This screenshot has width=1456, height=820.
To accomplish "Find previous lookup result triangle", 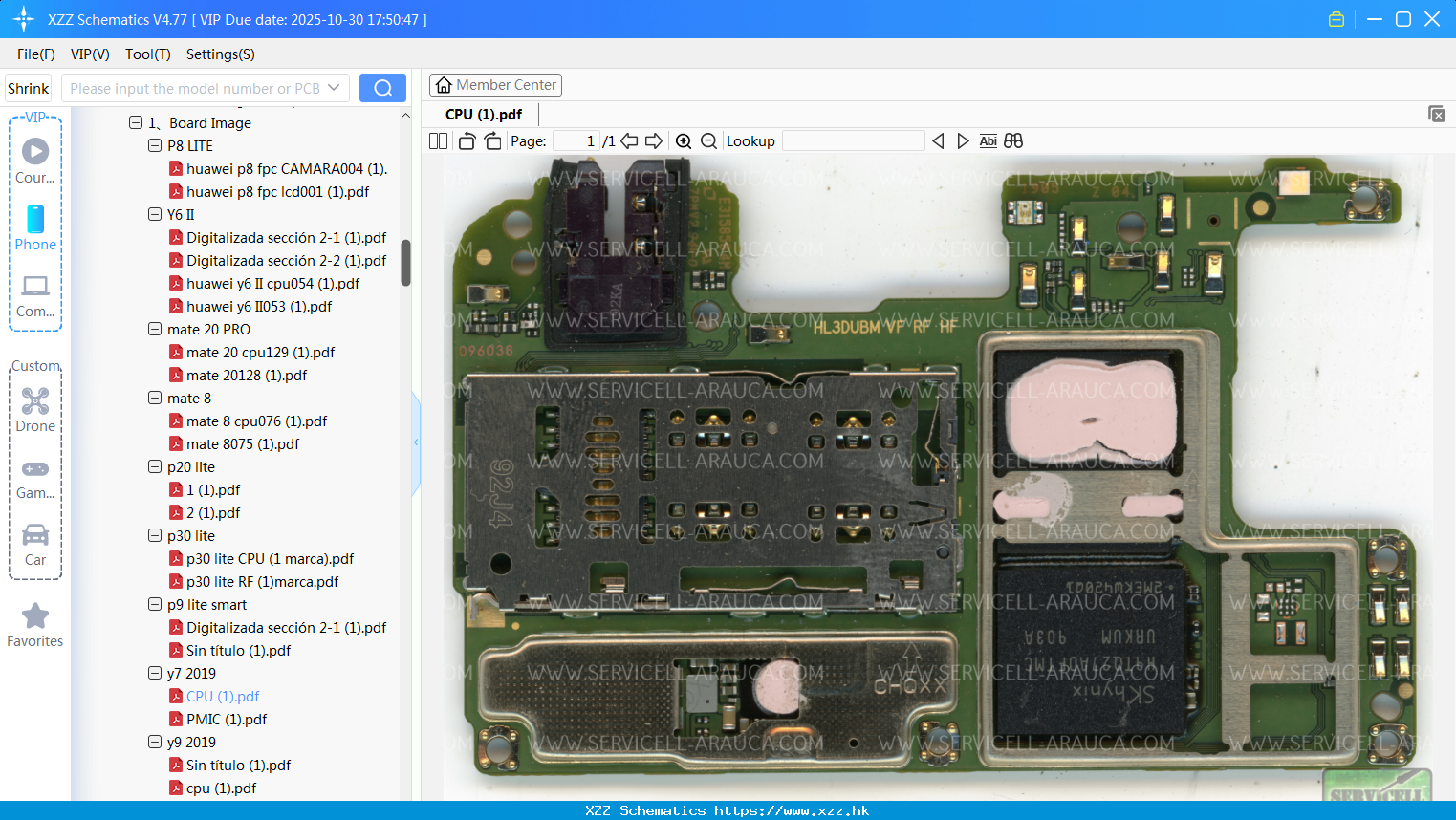I will click(938, 141).
